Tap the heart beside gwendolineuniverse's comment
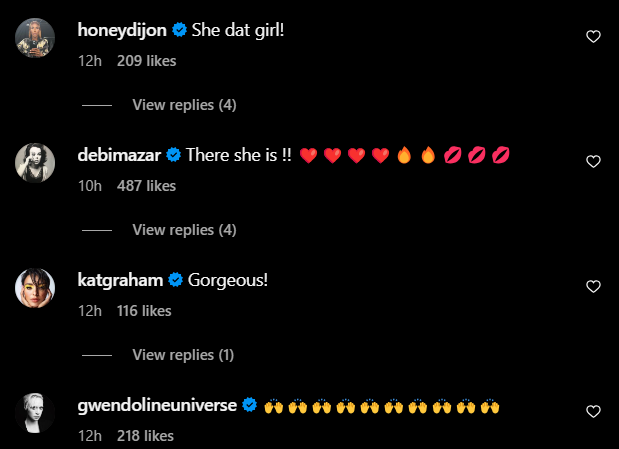 (x=593, y=411)
